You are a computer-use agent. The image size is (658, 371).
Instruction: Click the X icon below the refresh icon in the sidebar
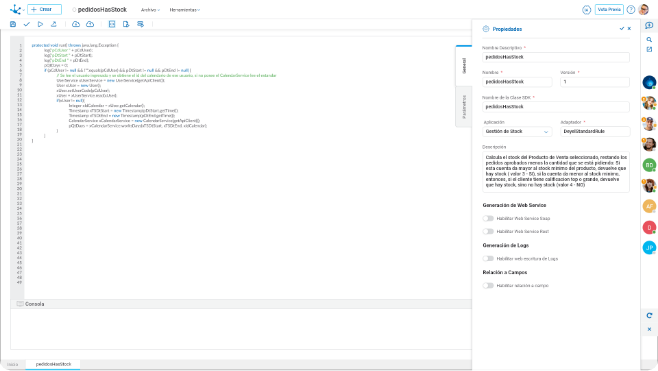(x=649, y=329)
